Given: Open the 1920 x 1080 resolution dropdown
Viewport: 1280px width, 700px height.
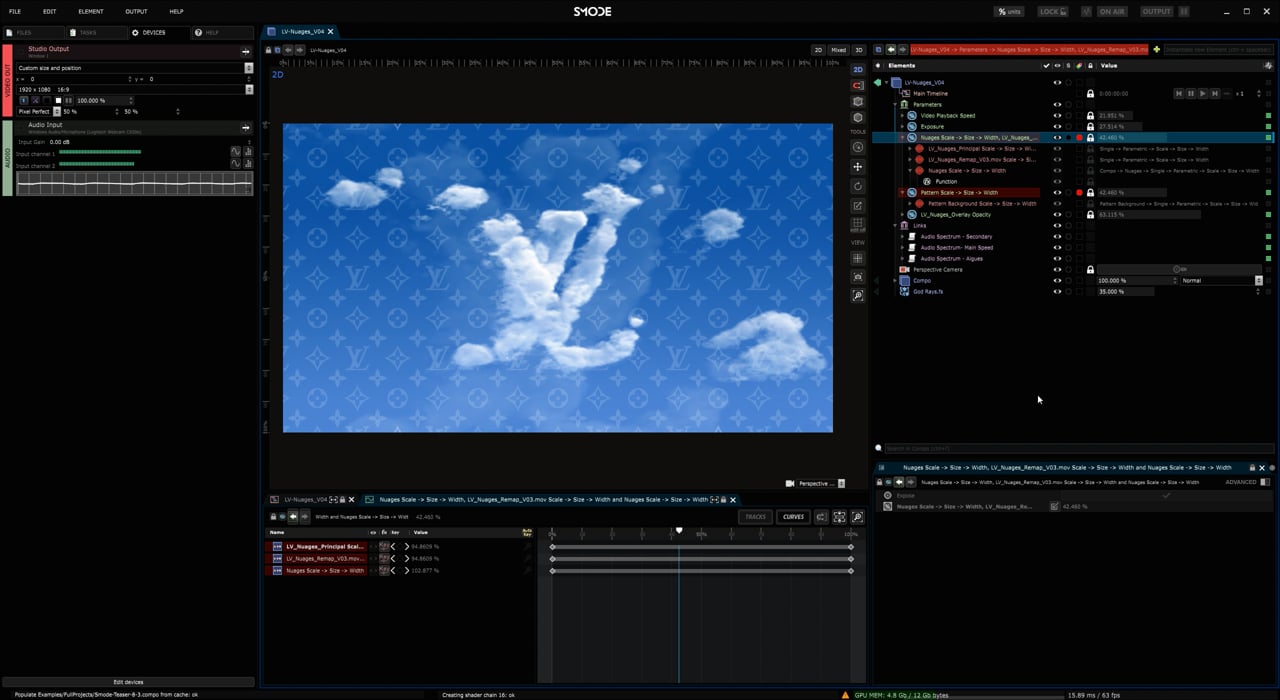Looking at the screenshot, I should tap(249, 89).
